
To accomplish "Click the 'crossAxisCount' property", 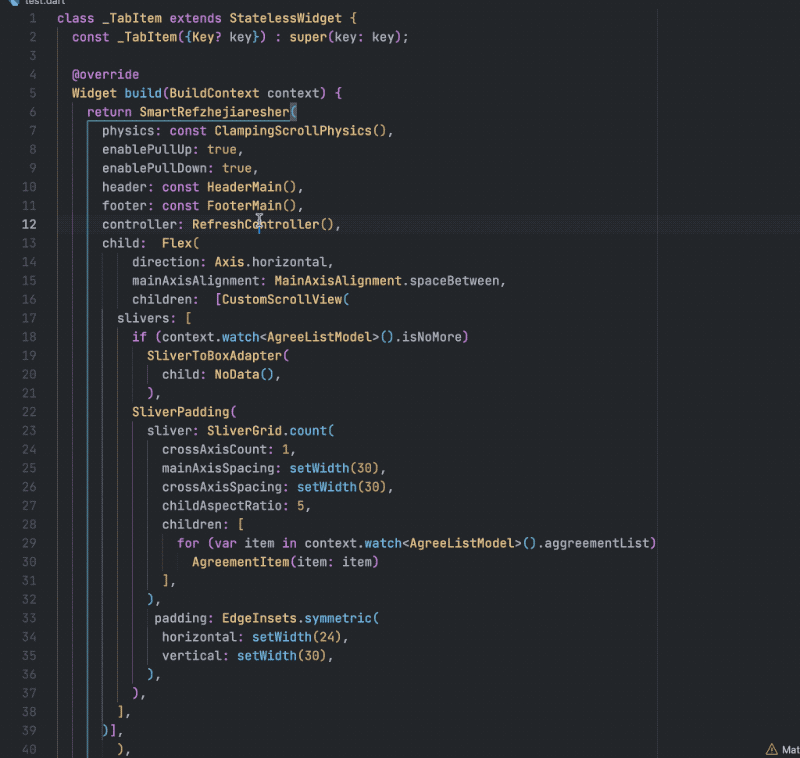I will pos(214,449).
